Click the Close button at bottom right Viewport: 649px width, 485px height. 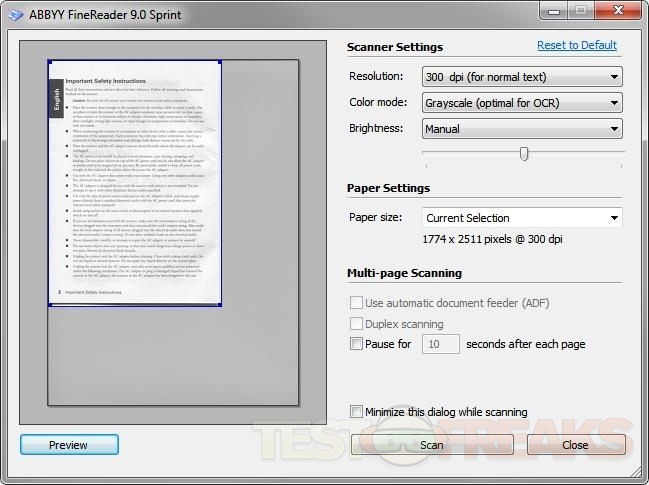575,445
